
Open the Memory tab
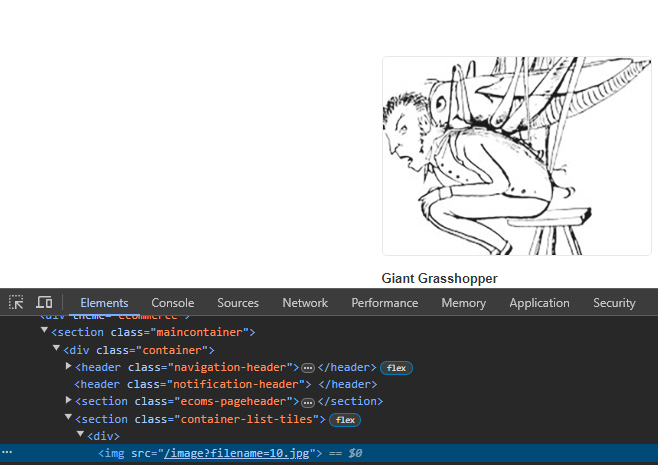[463, 303]
